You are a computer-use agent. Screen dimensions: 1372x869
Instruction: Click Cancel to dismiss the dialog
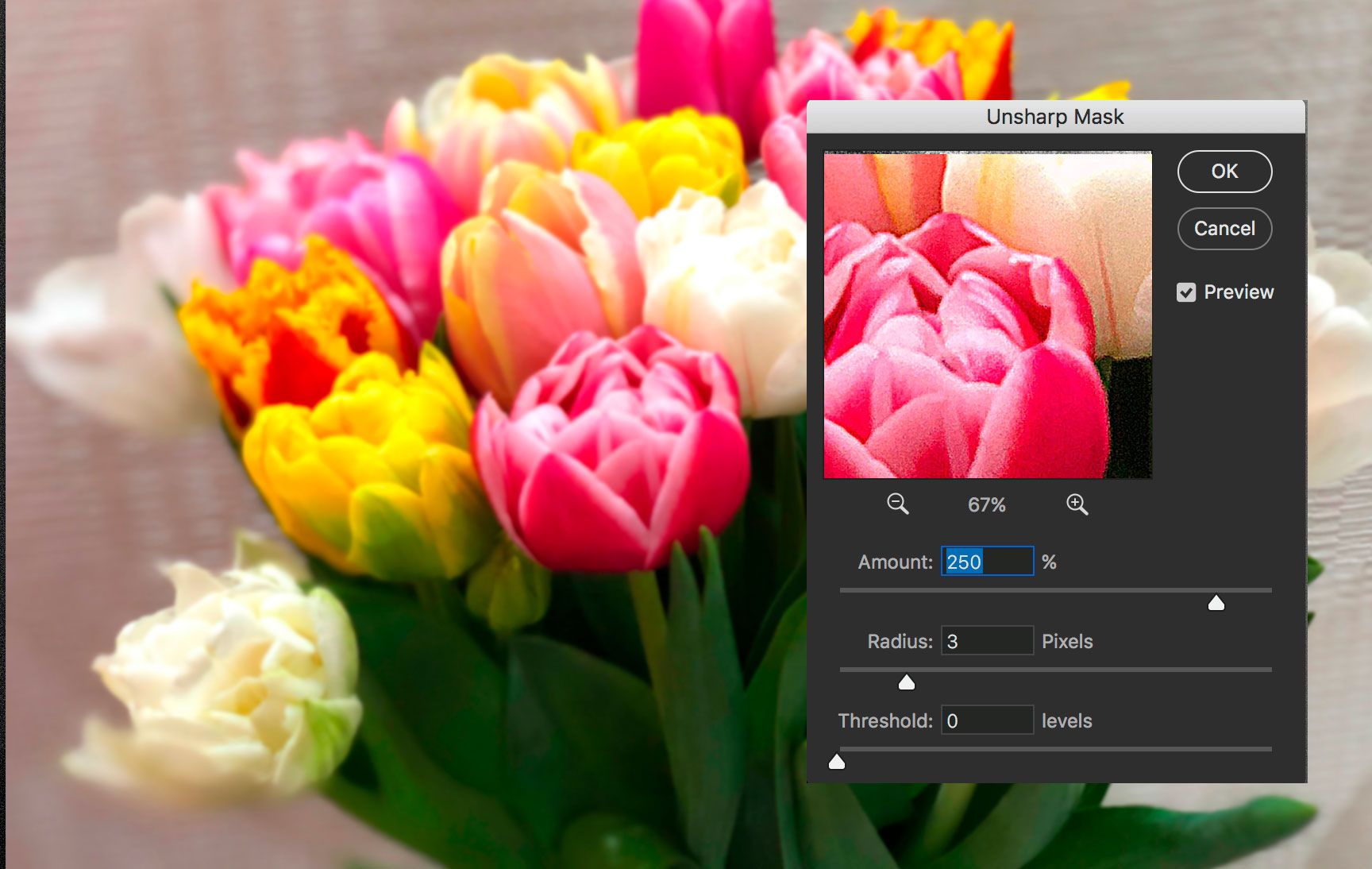coord(1224,228)
